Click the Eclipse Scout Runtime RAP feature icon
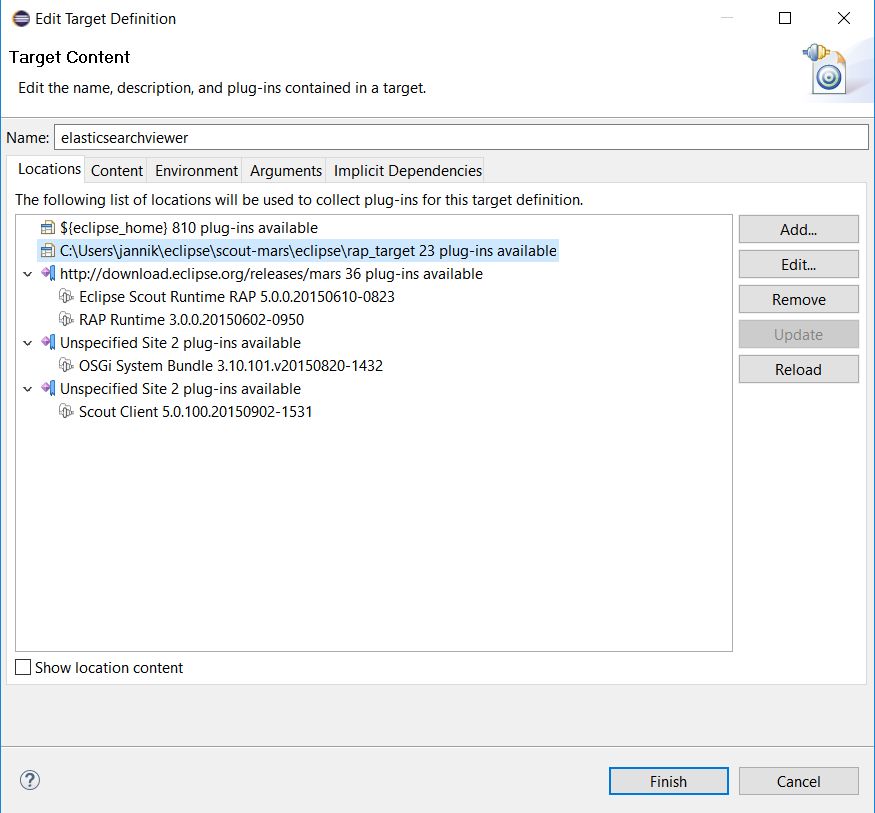 click(66, 296)
